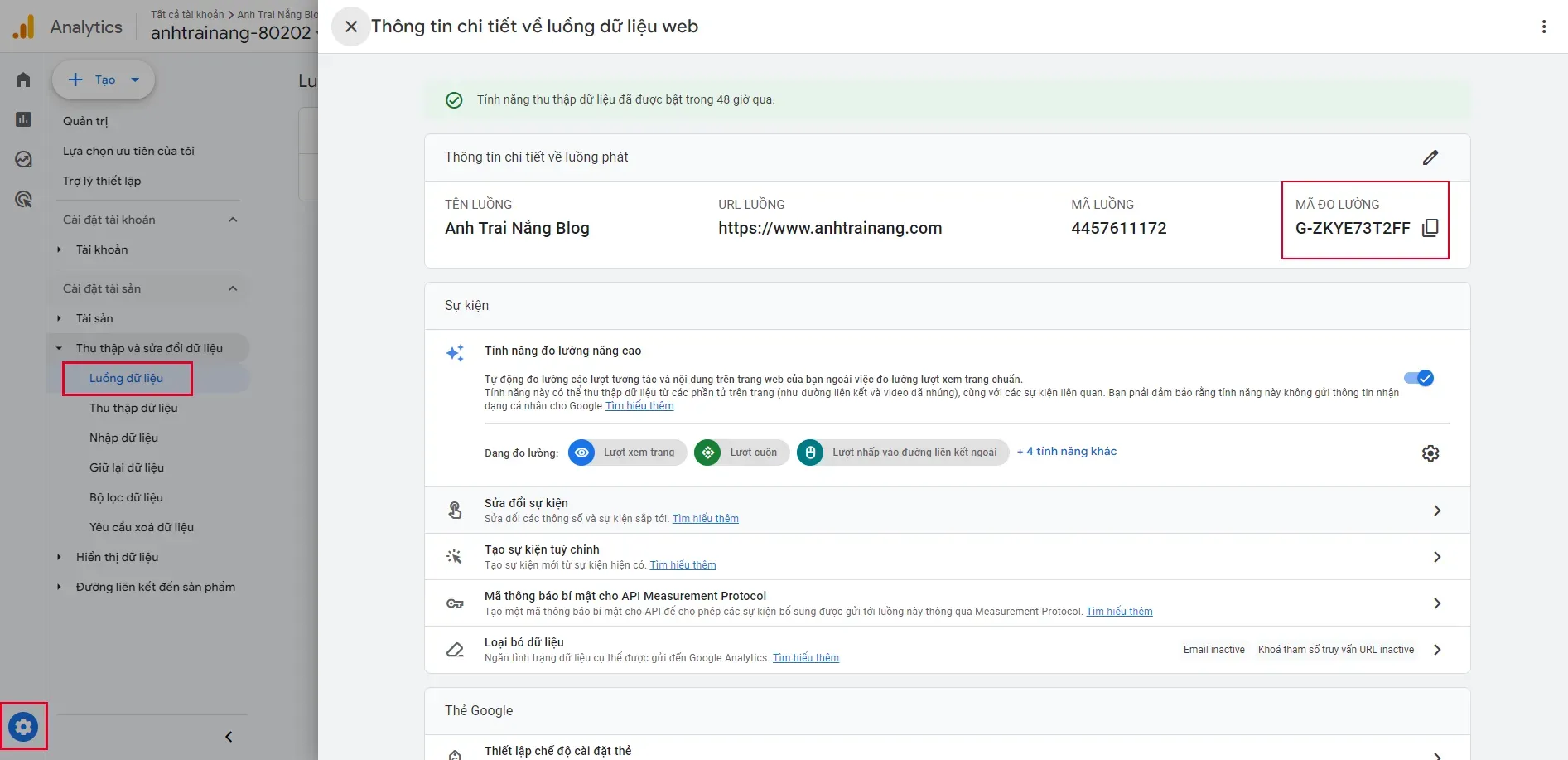1568x760 pixels.
Task: Open Trợ lý thiết lập
Action: click(102, 181)
